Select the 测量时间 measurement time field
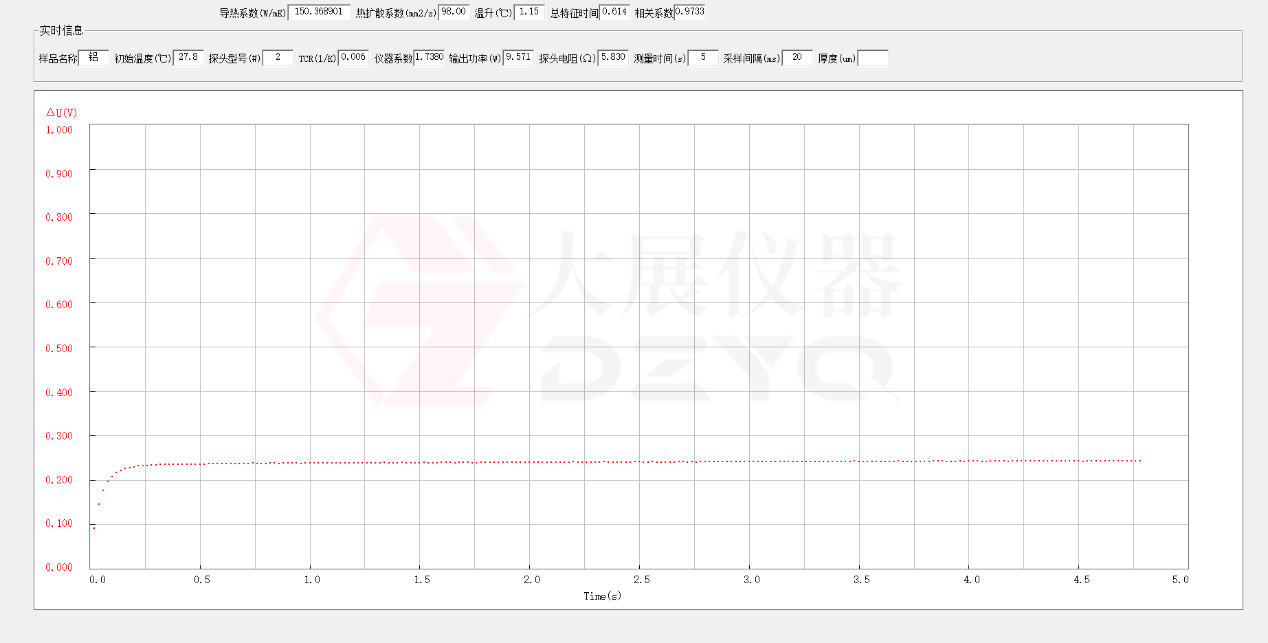1268x643 pixels. 701,57
